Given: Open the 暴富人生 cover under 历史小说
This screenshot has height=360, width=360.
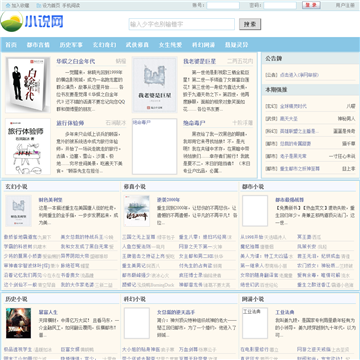Looking at the screenshot, I should click(18, 323).
